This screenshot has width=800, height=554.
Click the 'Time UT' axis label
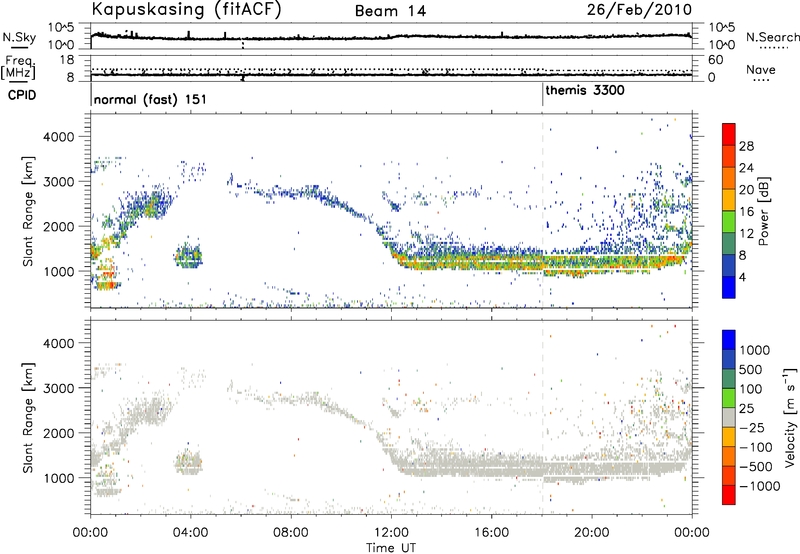coord(391,548)
